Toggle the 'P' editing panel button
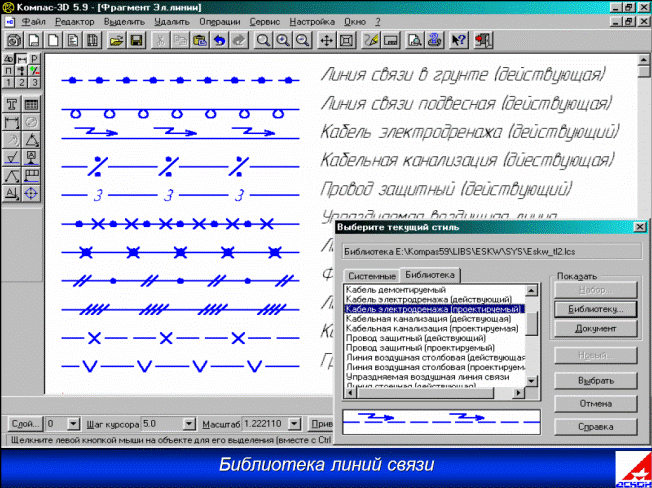Viewport: 652px width, 488px height. click(x=34, y=59)
